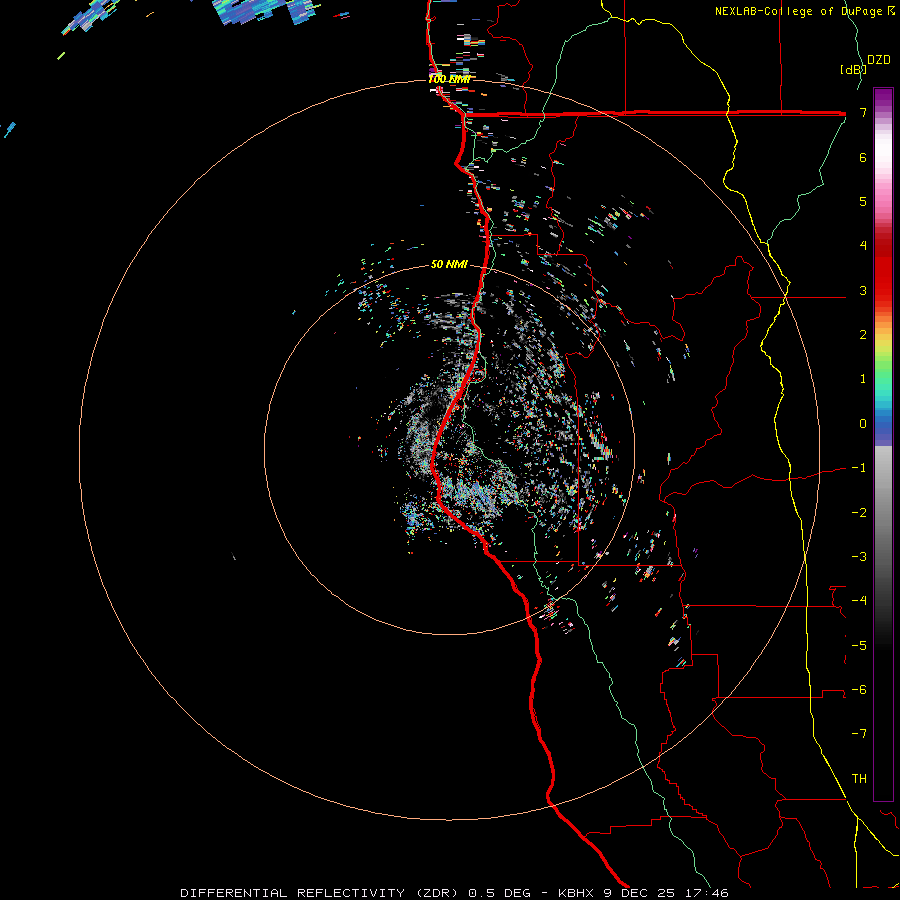Click the TH threshold legend label
The width and height of the screenshot is (900, 900).
point(859,778)
